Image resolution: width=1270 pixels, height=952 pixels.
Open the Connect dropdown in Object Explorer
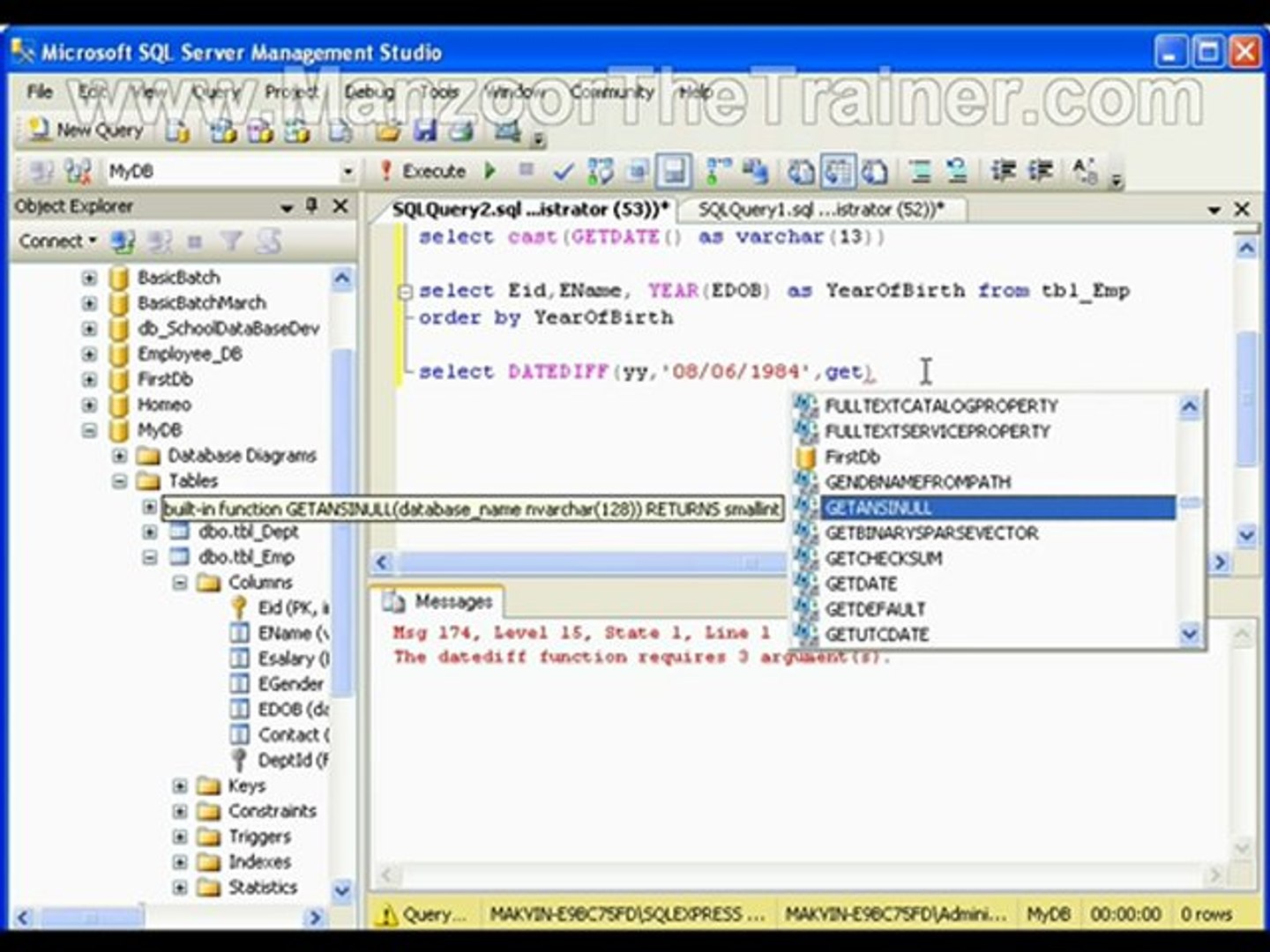click(x=58, y=241)
